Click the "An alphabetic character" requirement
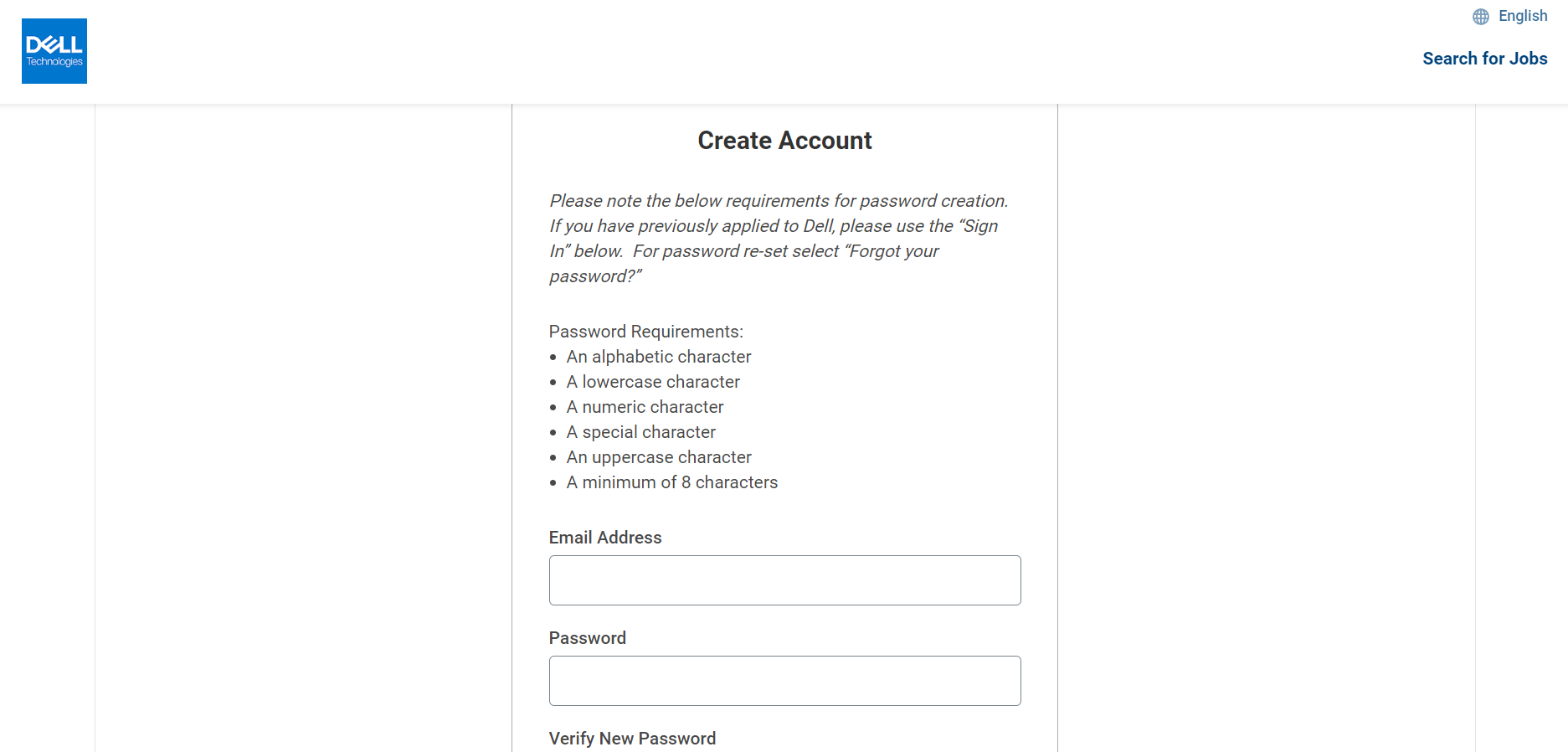The width and height of the screenshot is (1568, 752). click(x=658, y=357)
